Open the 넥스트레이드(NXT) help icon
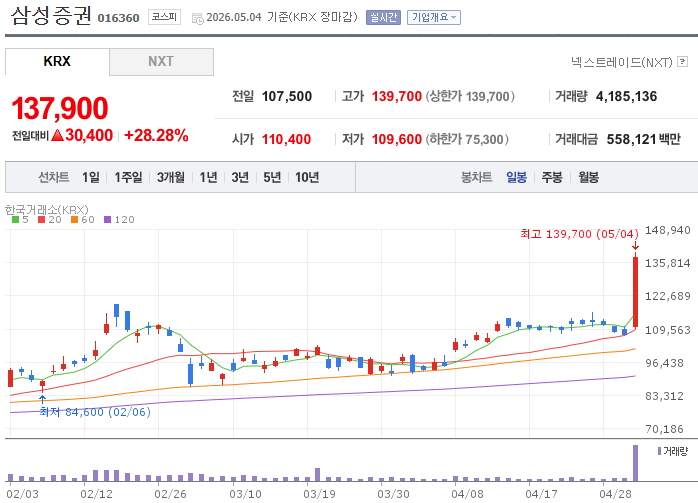 pos(682,61)
